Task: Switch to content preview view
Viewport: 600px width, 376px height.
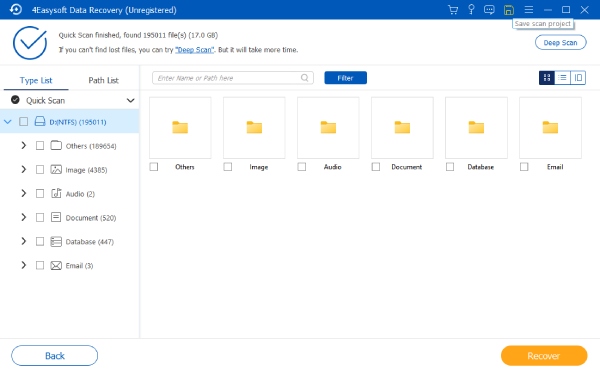Action: coord(578,78)
